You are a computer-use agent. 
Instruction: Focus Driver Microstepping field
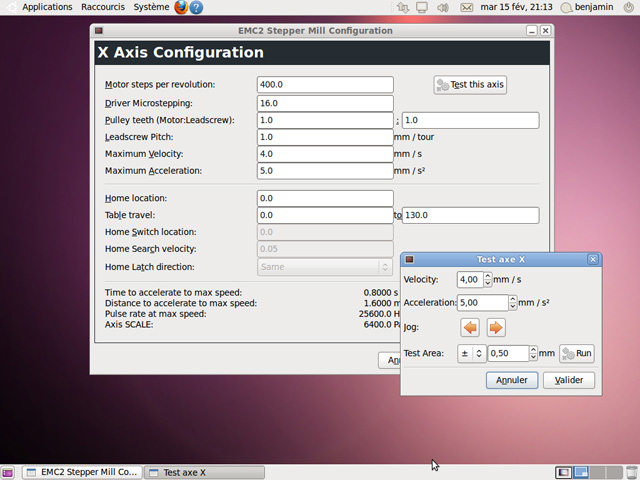click(x=325, y=103)
